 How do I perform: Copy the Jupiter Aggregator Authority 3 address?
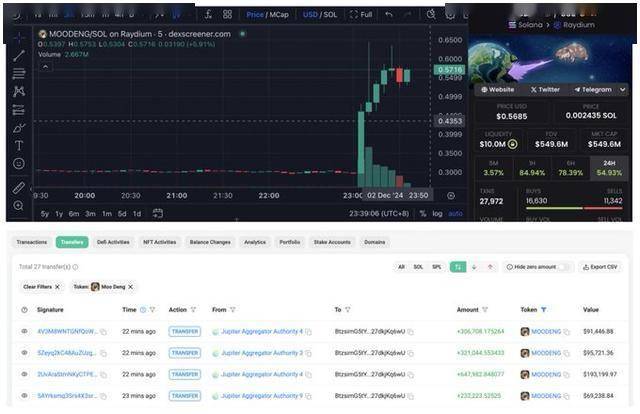click(x=308, y=353)
